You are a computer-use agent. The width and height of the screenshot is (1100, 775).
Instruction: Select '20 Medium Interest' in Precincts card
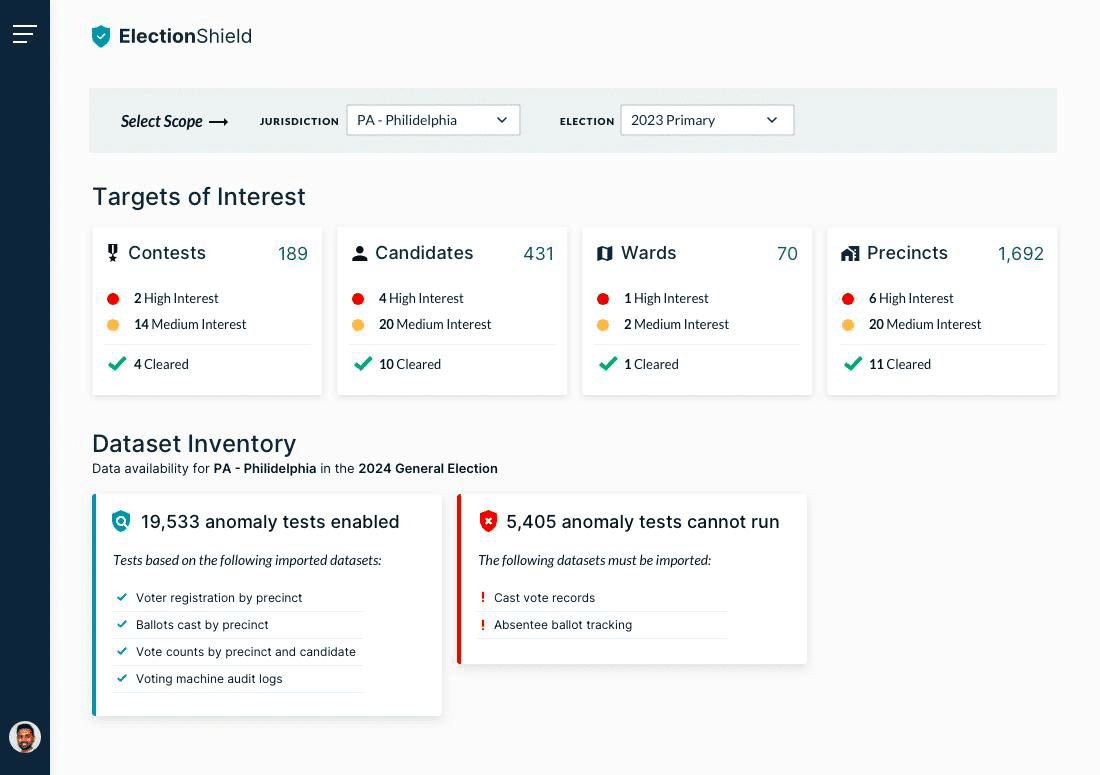pos(925,324)
